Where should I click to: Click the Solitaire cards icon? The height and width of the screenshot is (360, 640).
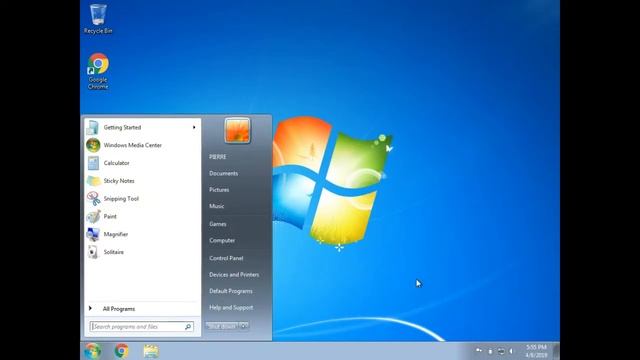(x=93, y=252)
